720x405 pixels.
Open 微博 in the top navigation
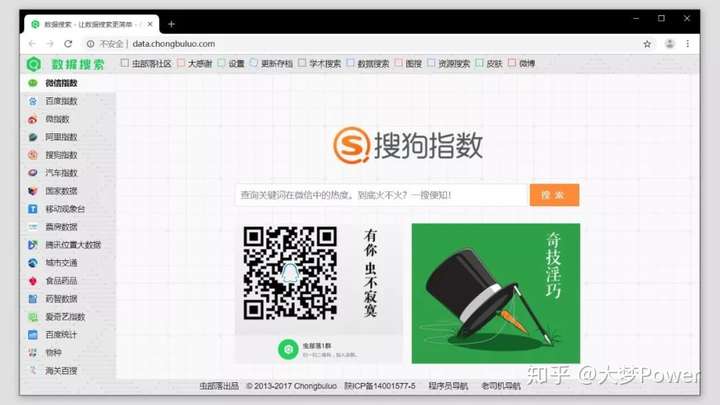click(522, 63)
